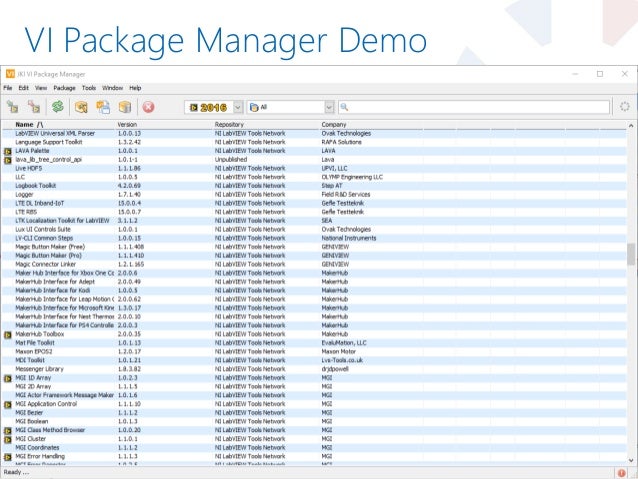Click the scrollbar down arrow
Screen dimensions: 638x479
[x=631, y=460]
